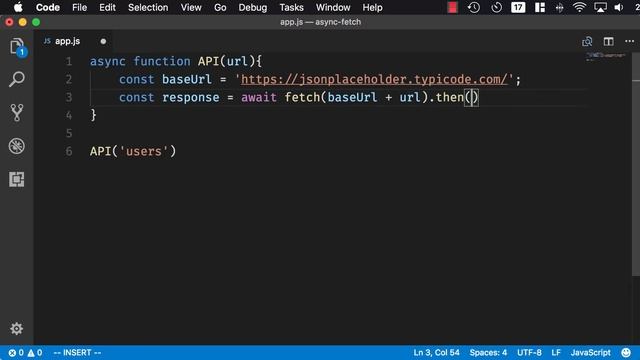Click the 'users' string on line 6

coord(144,151)
